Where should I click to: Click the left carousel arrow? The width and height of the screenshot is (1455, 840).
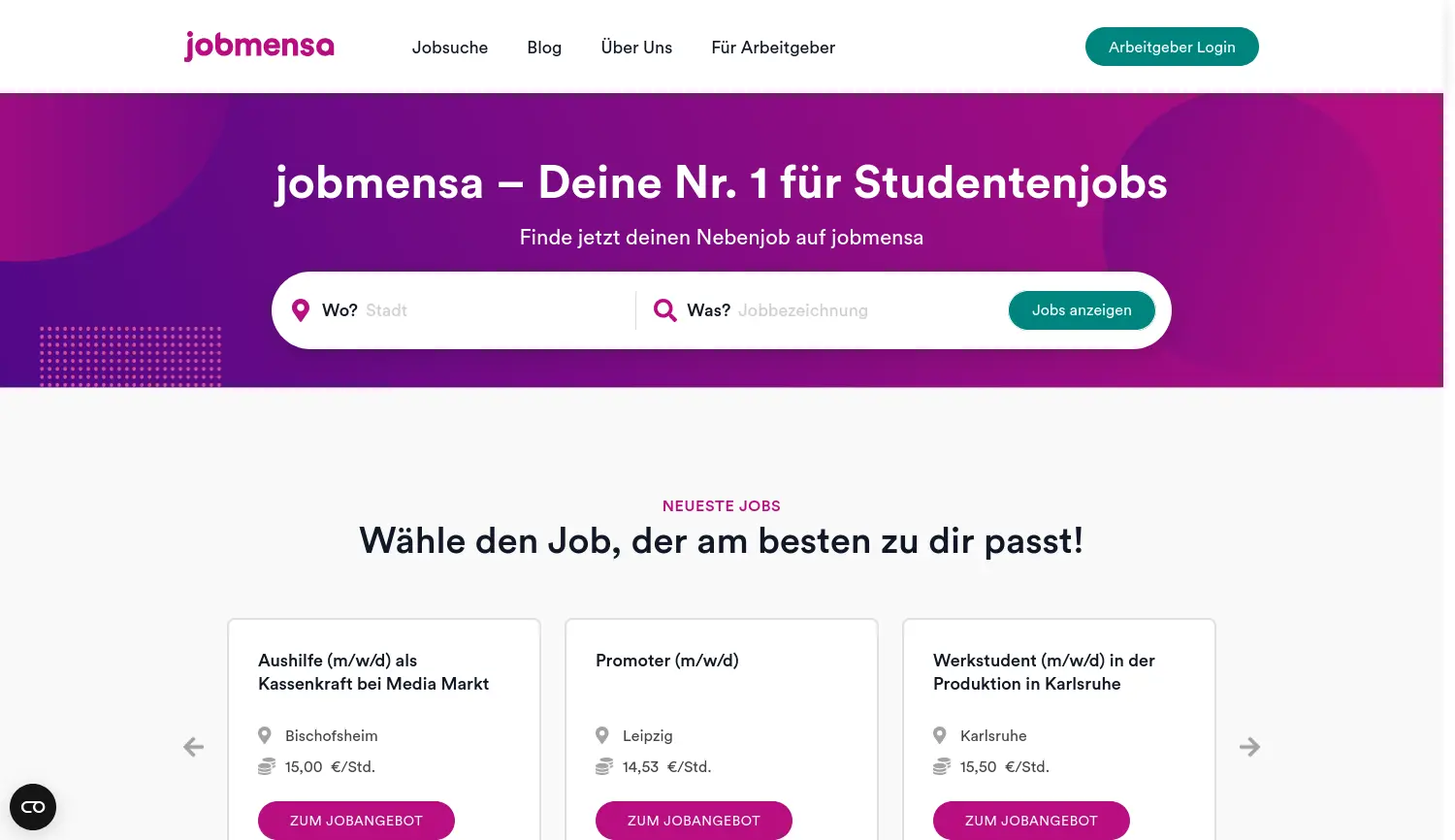(x=193, y=747)
